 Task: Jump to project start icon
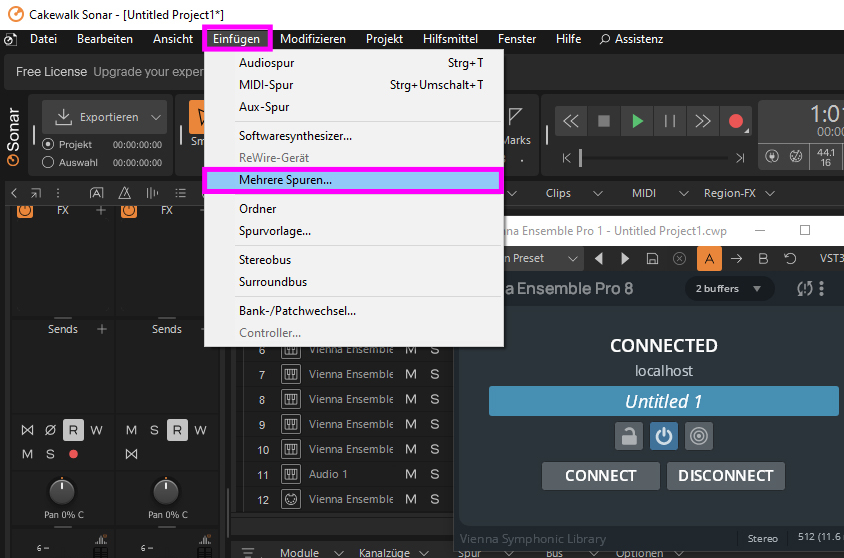tap(566, 158)
